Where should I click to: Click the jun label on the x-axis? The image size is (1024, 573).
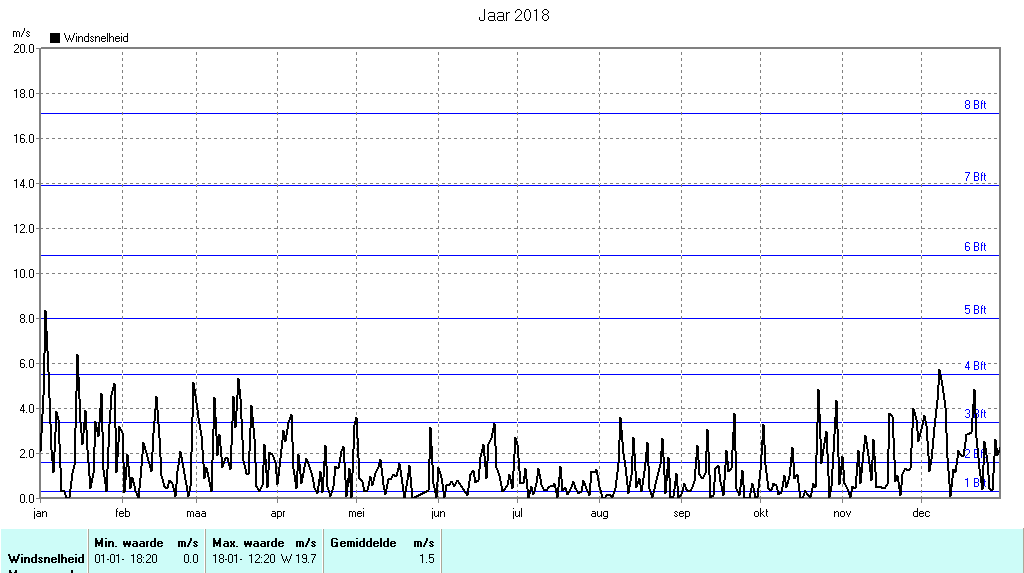click(x=438, y=513)
